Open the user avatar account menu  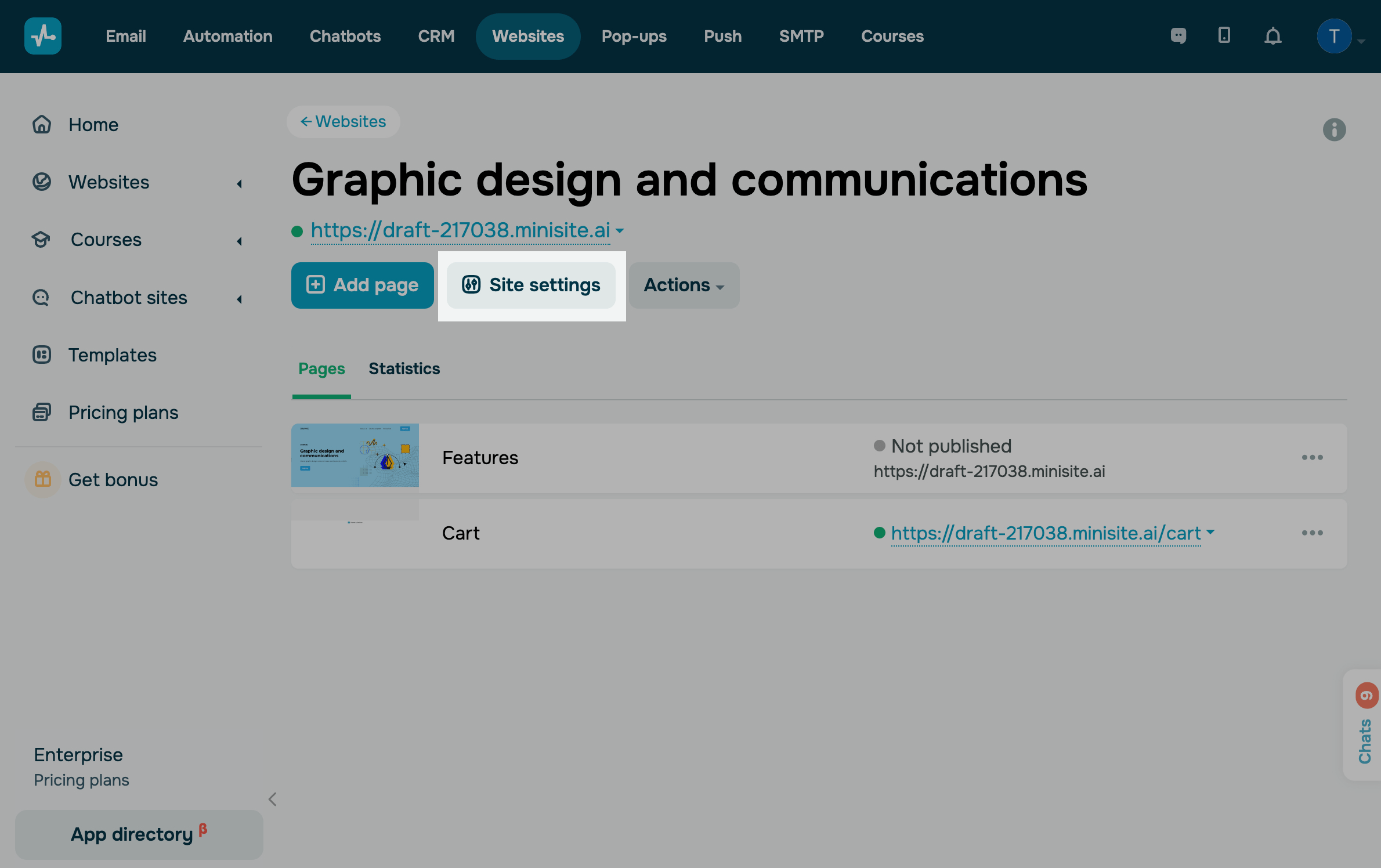tap(1334, 36)
